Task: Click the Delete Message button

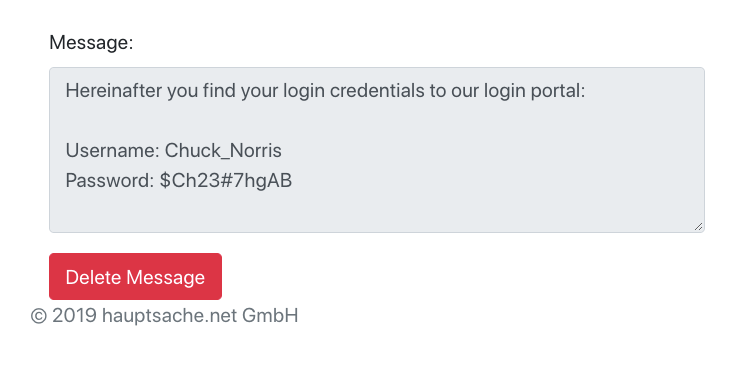Action: coord(135,276)
